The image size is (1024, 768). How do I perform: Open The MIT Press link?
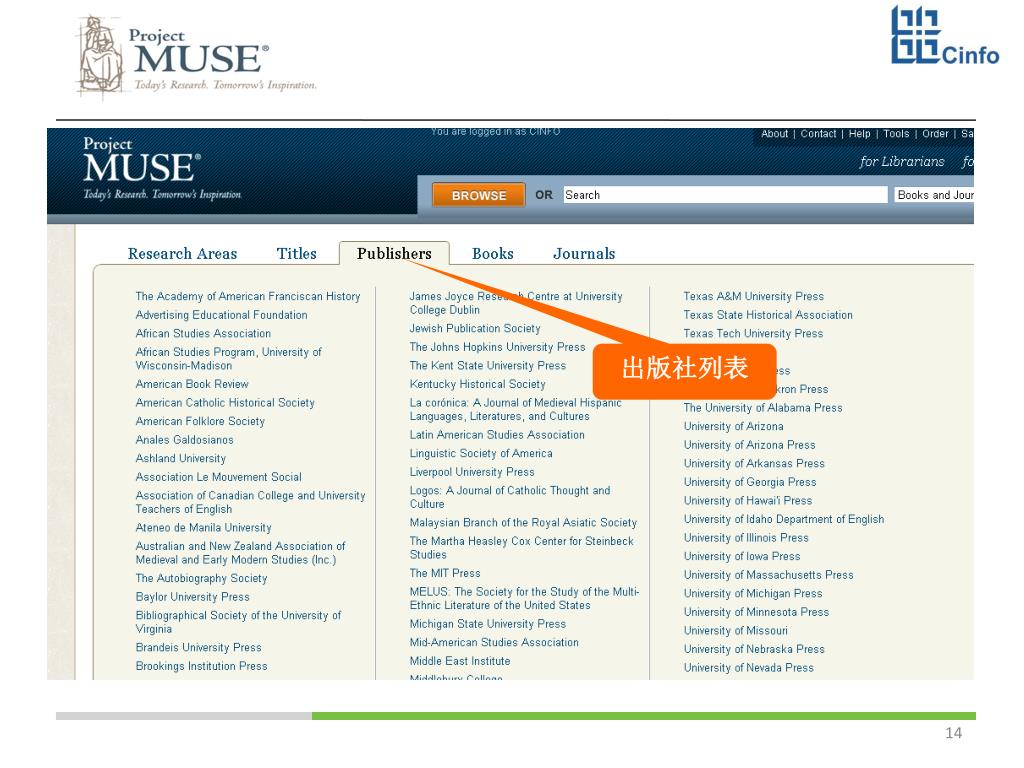coord(445,573)
